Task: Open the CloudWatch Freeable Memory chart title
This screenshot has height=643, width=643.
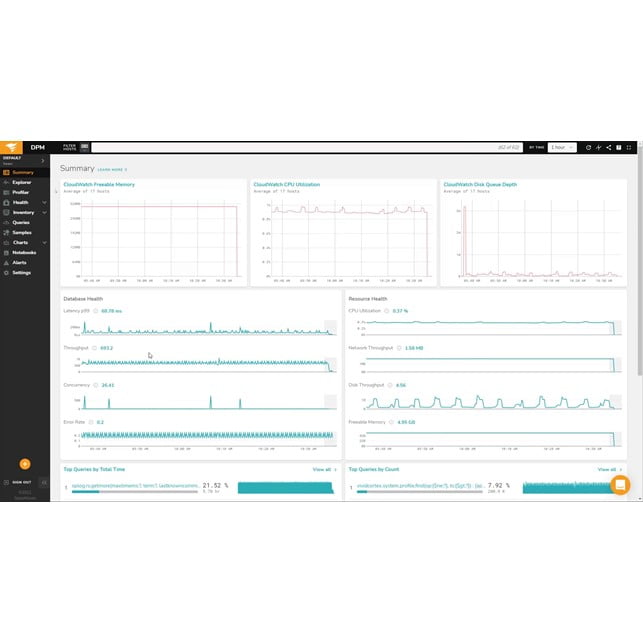Action: click(x=99, y=184)
